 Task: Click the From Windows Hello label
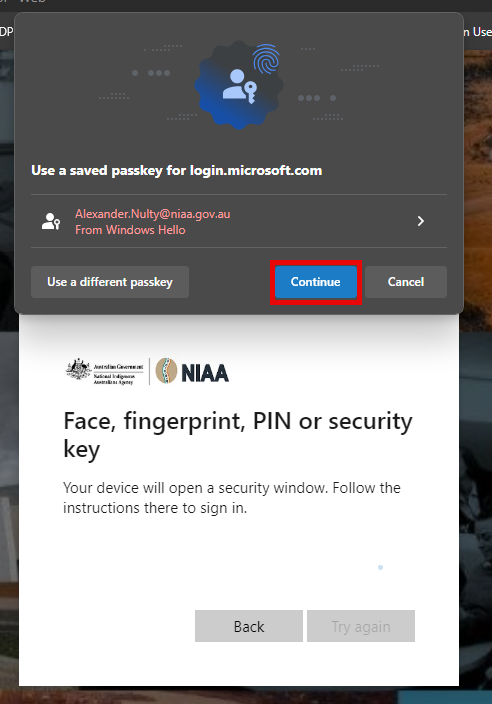point(130,230)
